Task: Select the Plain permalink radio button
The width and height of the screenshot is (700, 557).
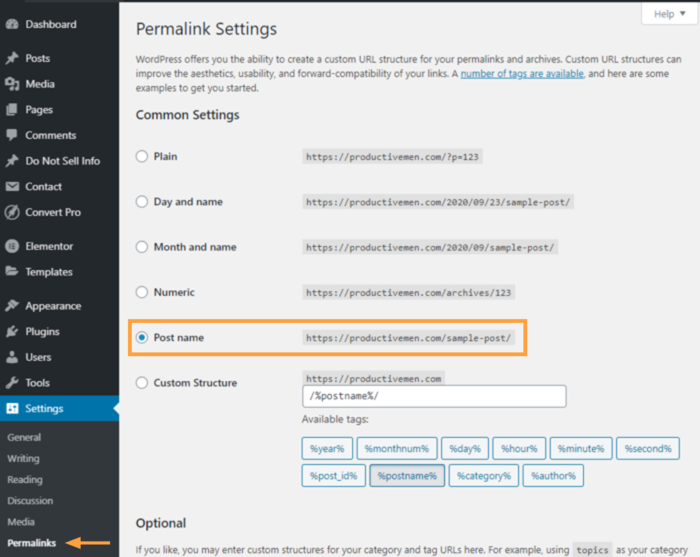Action: [x=142, y=156]
